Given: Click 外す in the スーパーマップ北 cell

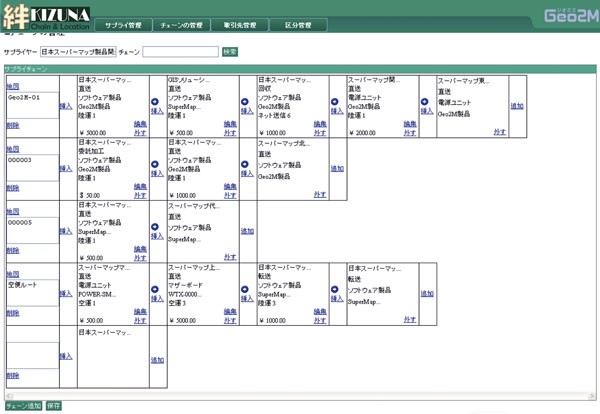Looking at the screenshot, I should click(320, 194).
